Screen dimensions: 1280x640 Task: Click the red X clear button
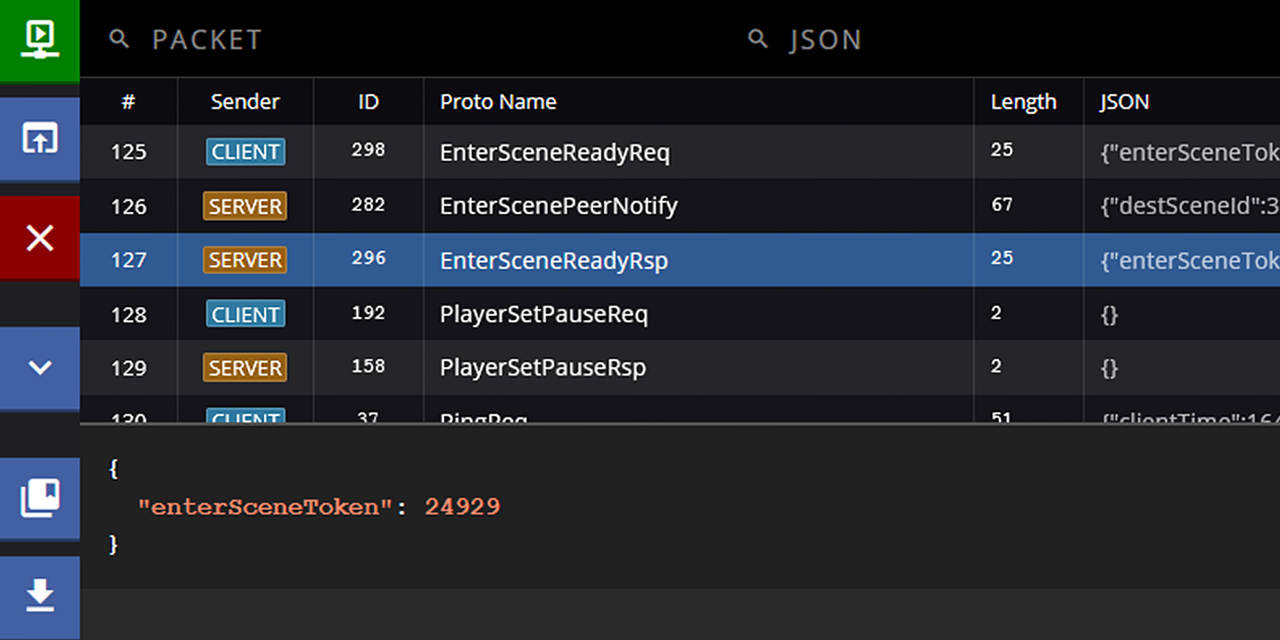coord(39,238)
